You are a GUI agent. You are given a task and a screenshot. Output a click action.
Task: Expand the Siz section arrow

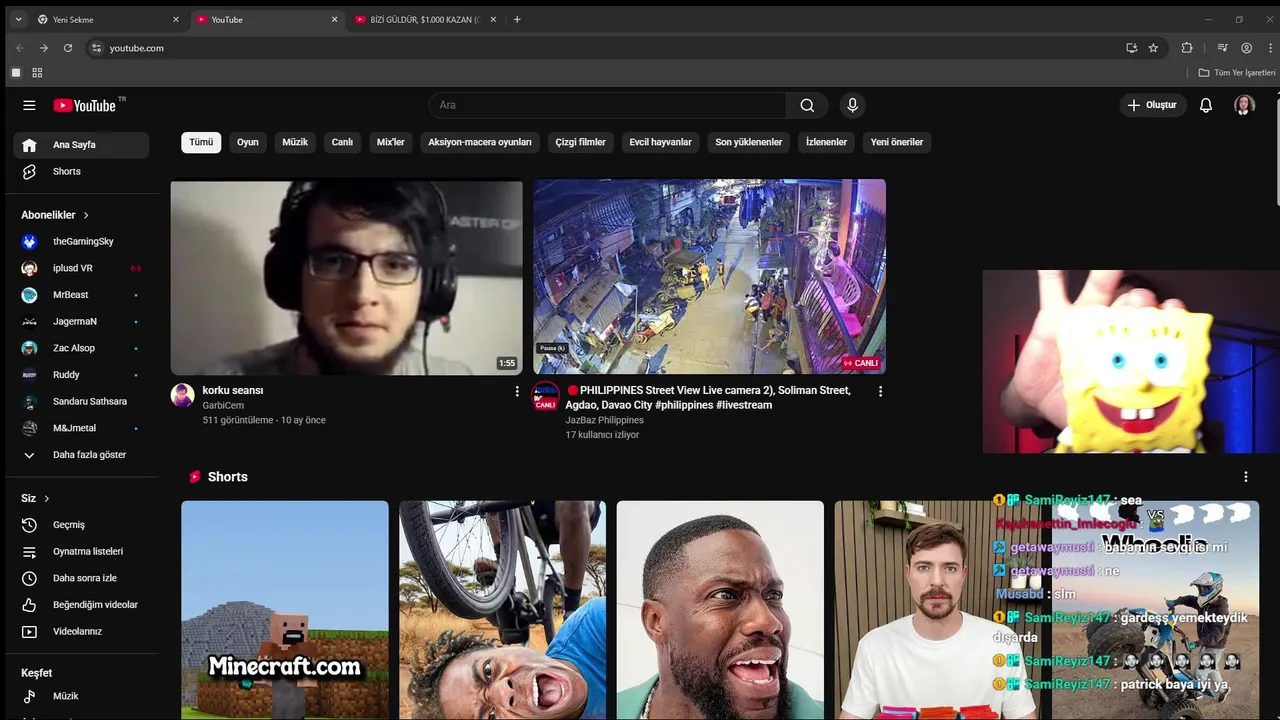[x=46, y=499]
